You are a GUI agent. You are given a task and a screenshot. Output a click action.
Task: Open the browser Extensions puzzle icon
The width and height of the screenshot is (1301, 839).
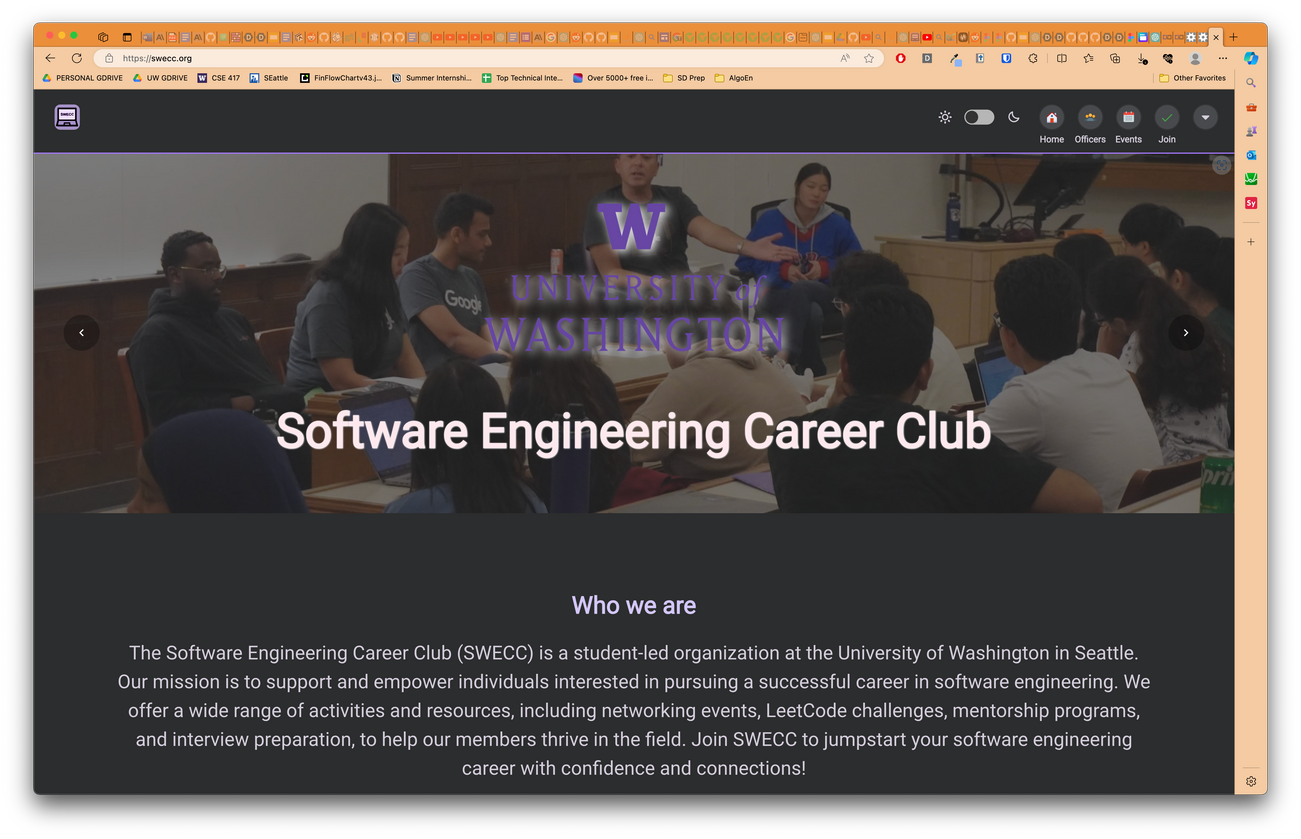click(x=1033, y=59)
